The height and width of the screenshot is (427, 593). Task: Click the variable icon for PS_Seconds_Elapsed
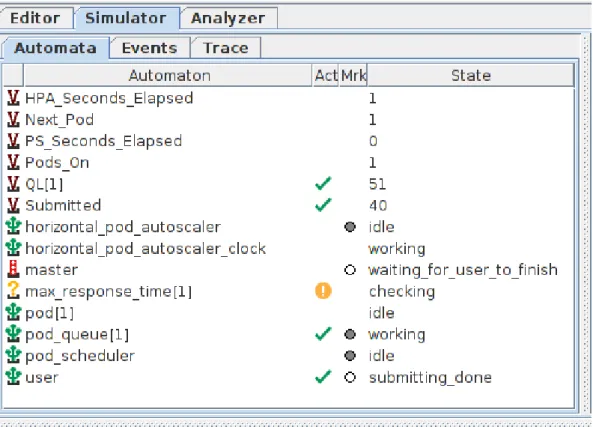coord(13,141)
